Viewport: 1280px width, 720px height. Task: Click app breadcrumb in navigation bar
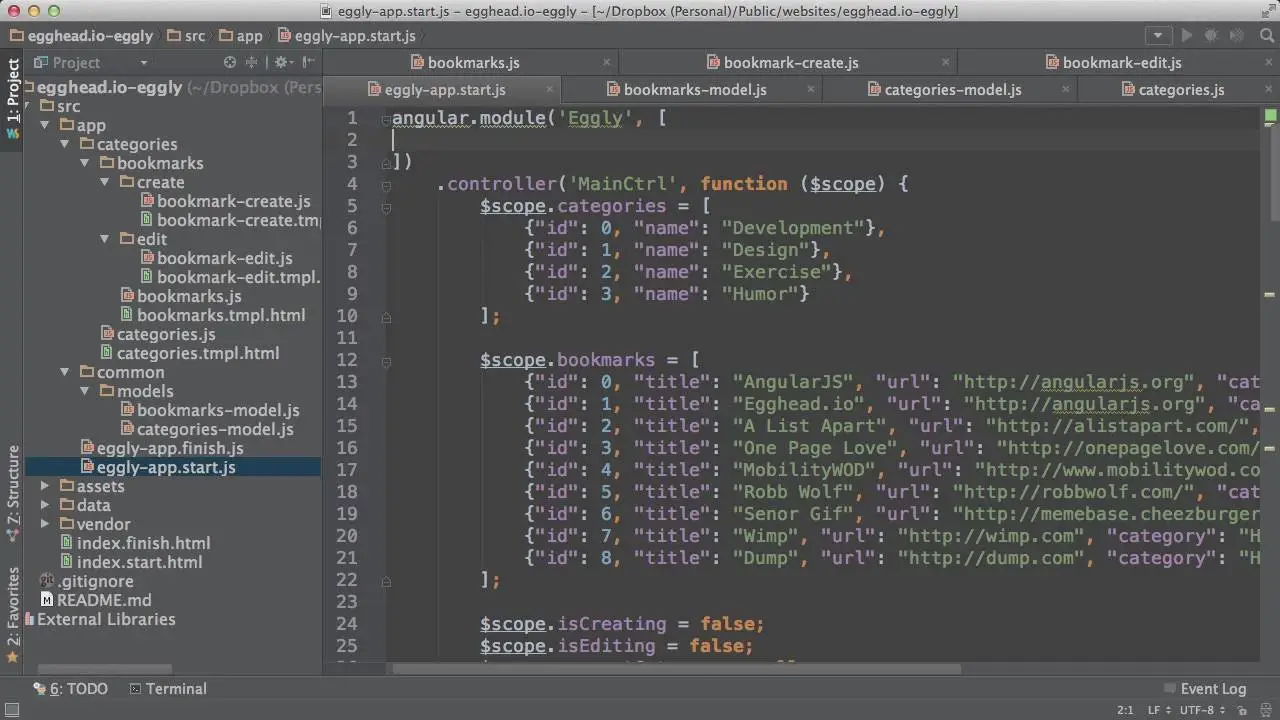click(241, 35)
